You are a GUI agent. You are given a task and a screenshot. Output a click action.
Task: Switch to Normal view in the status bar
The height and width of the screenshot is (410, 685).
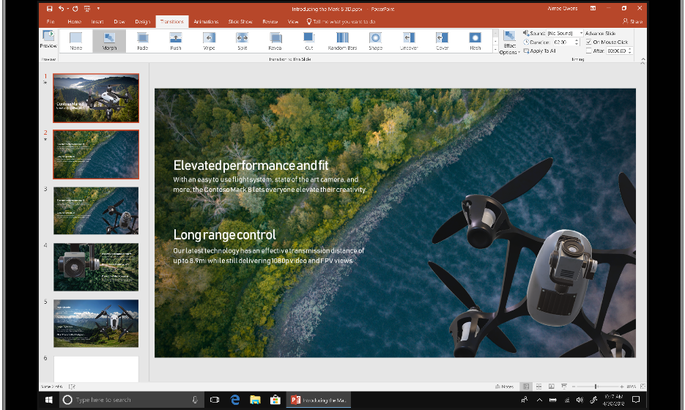point(526,386)
